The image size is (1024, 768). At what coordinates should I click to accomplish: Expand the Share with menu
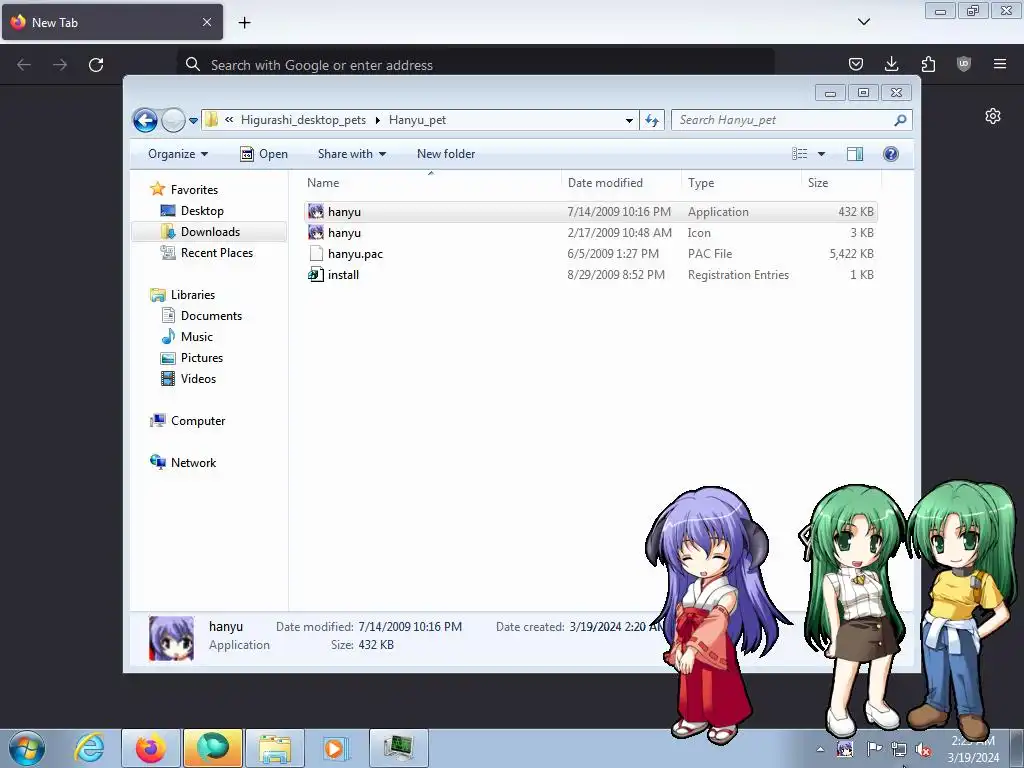click(x=351, y=154)
